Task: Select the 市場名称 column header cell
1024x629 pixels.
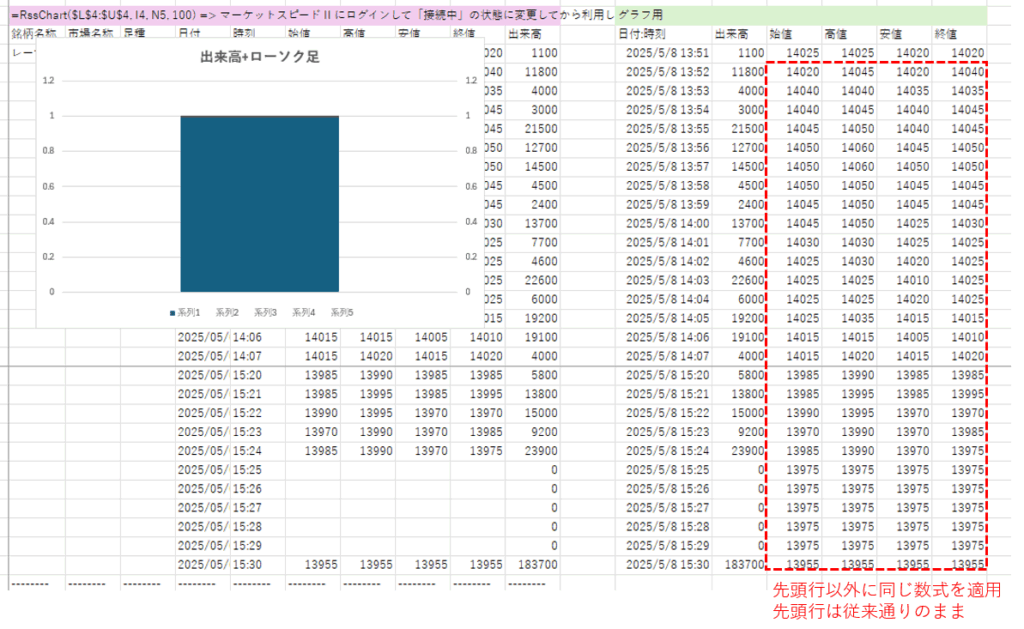Action: [93, 34]
